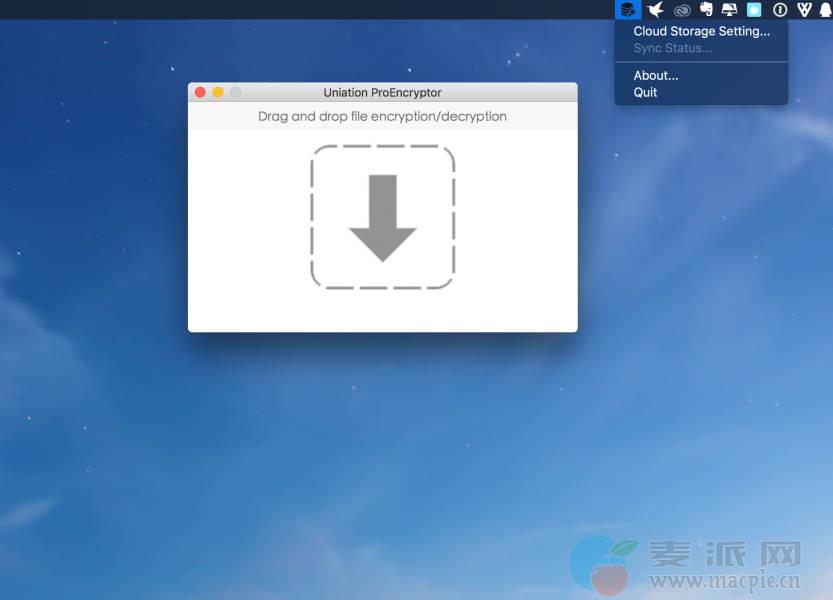Open About... from the dropdown menu
The width and height of the screenshot is (833, 600).
pyautogui.click(x=656, y=76)
